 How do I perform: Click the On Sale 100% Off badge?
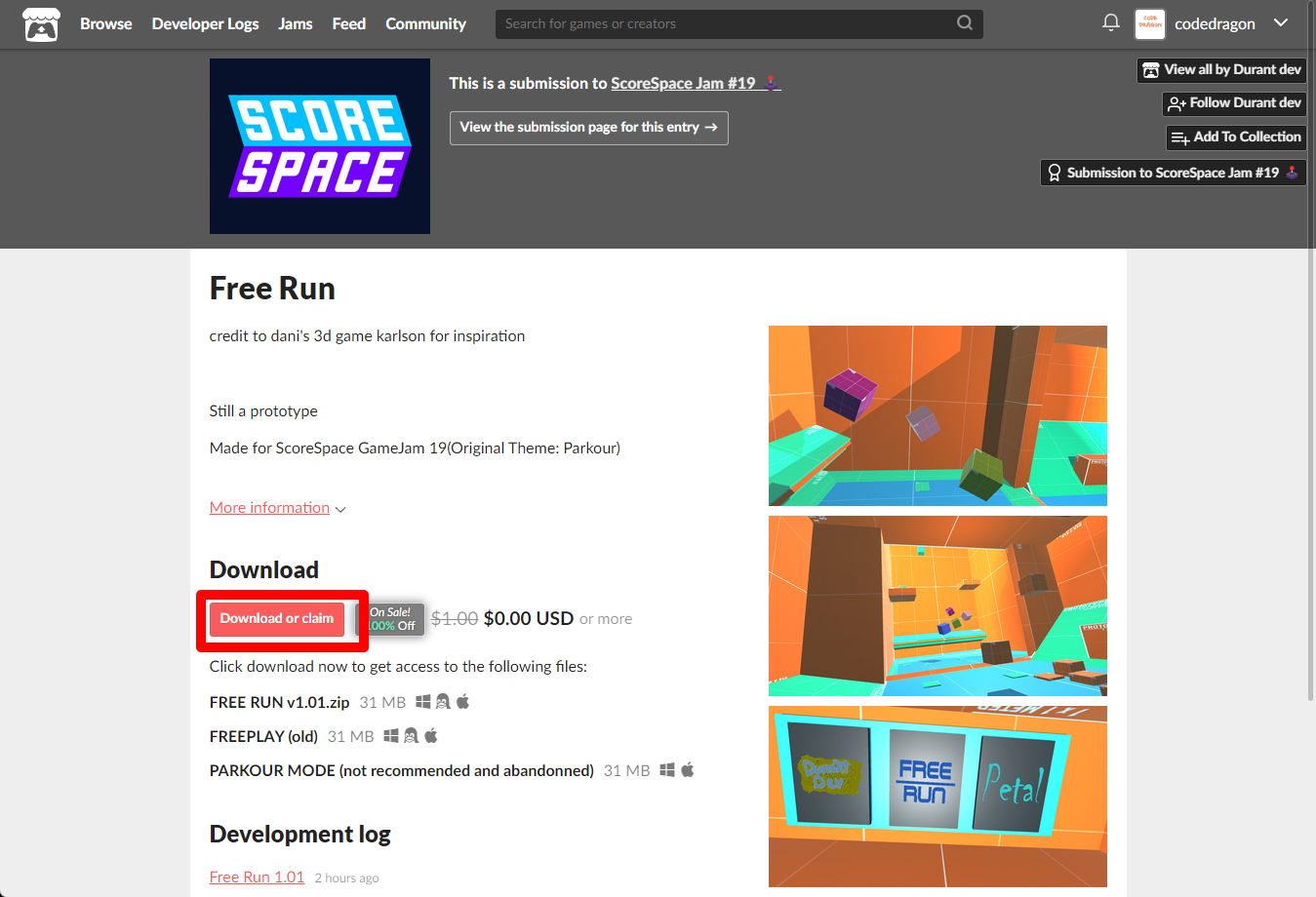[391, 619]
